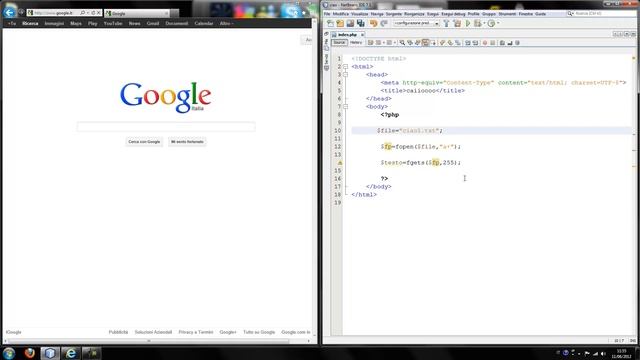
Task: Open the Soluzioni Aziendali footer link
Action: [153, 332]
